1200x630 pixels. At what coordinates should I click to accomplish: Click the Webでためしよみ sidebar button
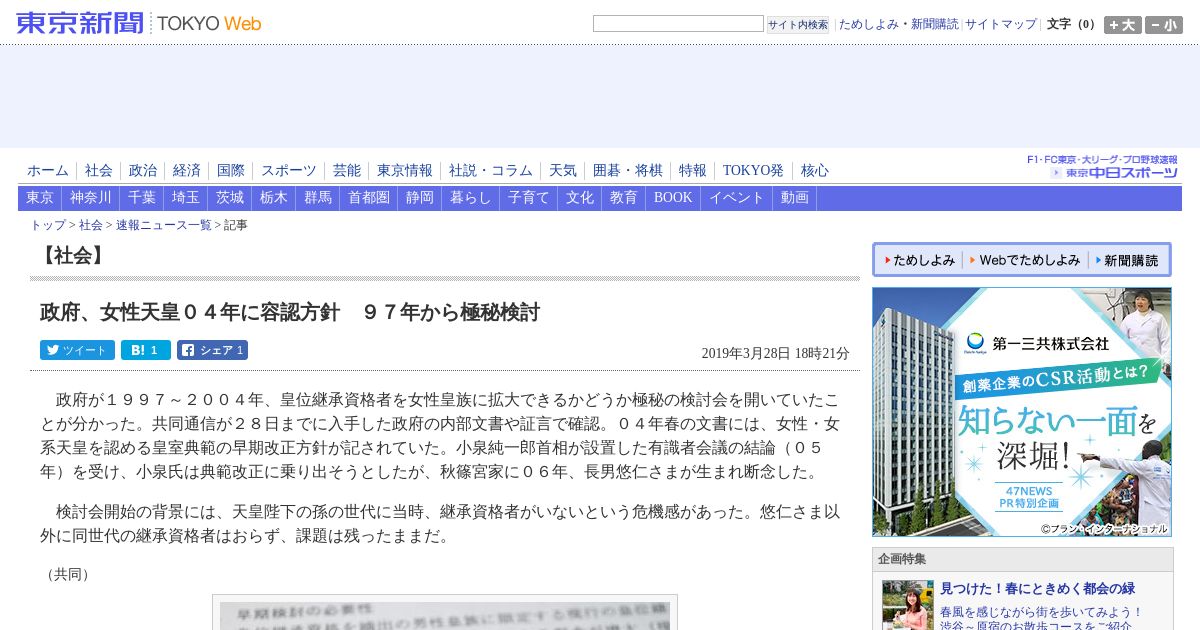[x=1025, y=260]
